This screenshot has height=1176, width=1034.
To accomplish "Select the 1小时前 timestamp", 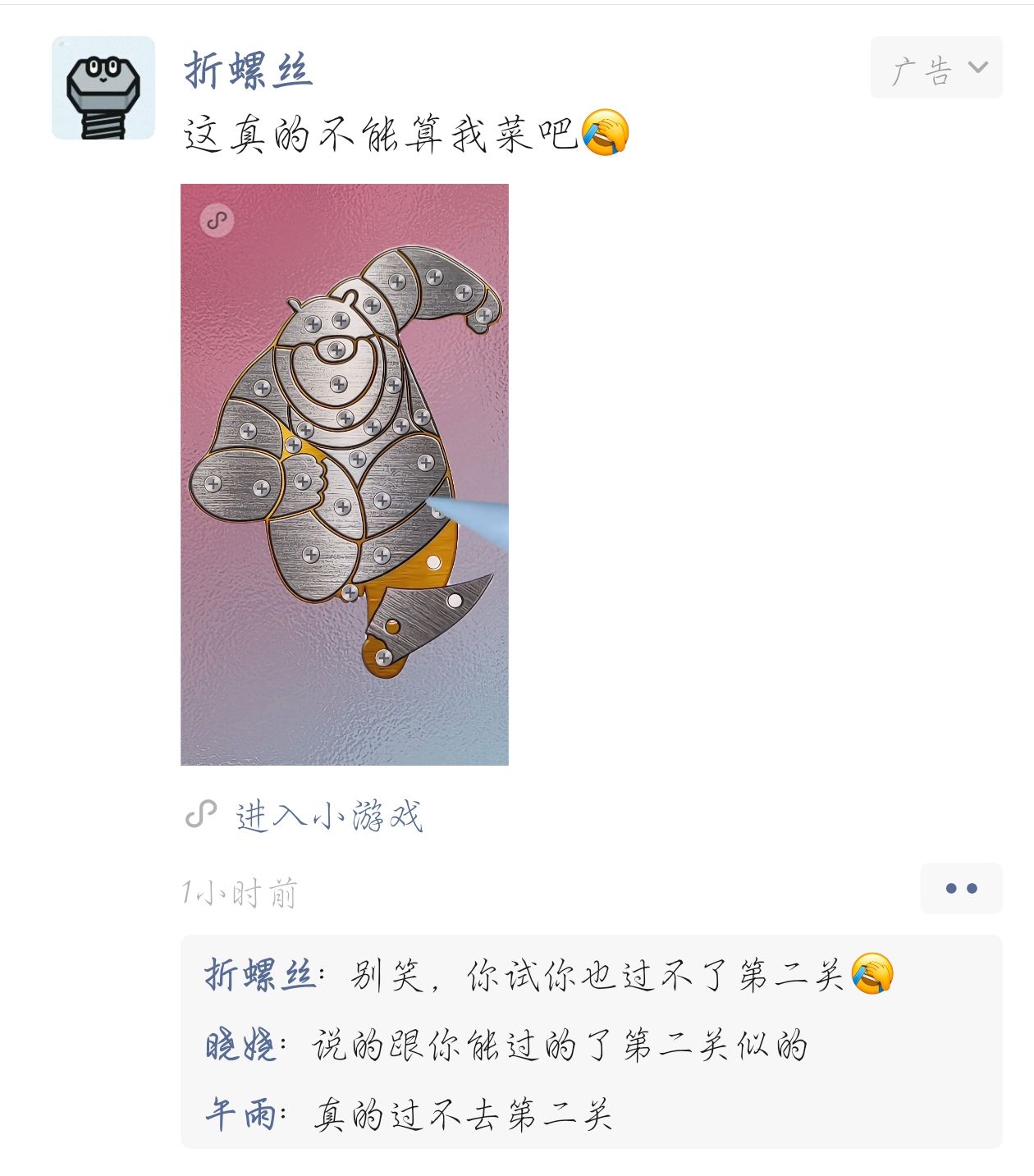I will coord(240,893).
